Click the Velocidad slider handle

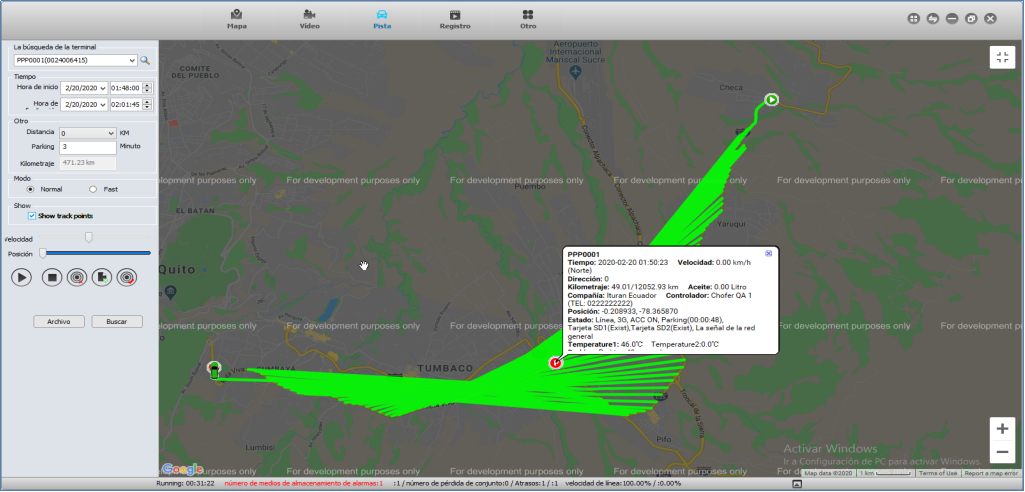(x=89, y=237)
